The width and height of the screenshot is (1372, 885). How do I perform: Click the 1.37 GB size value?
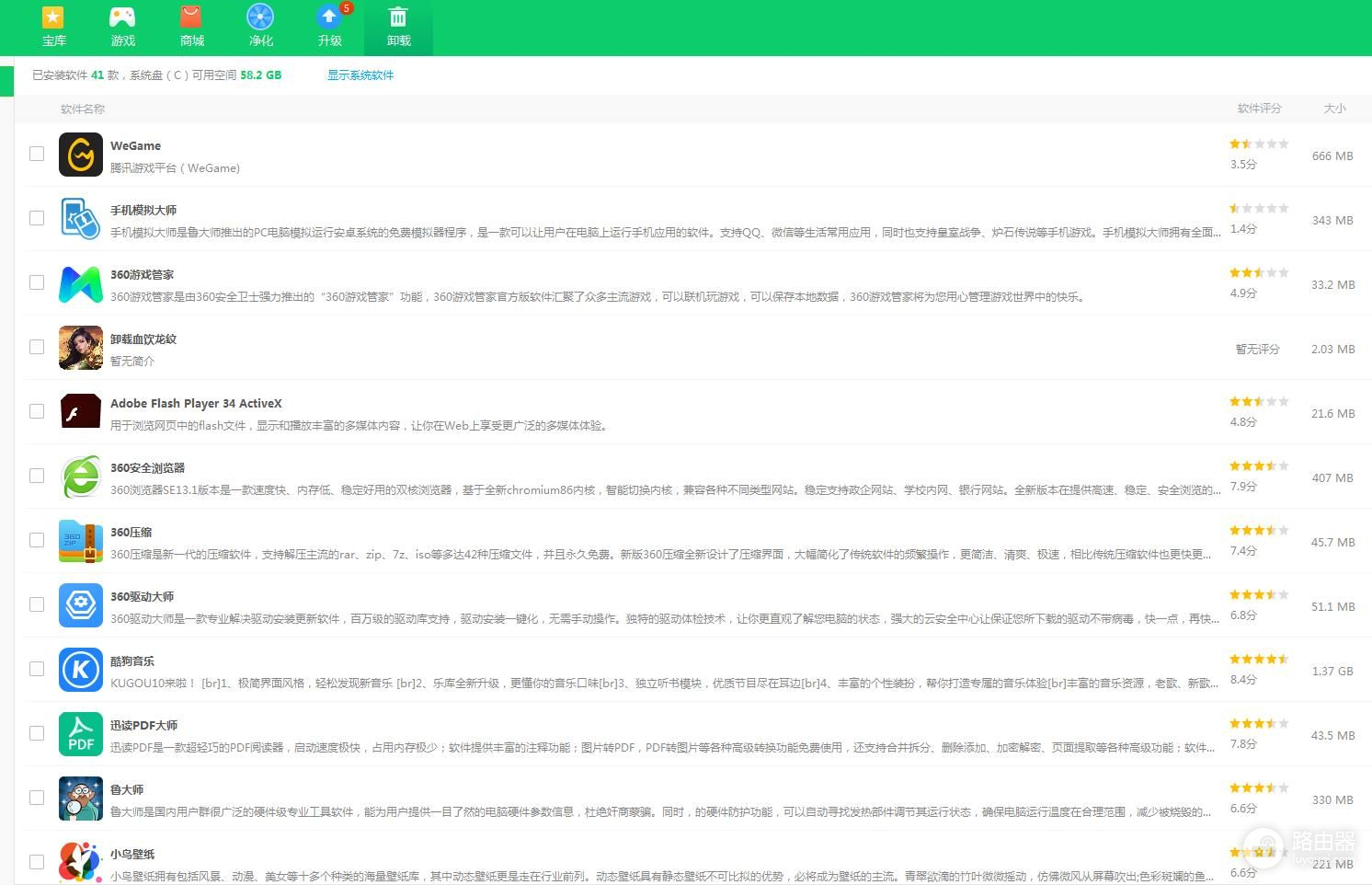click(1332, 672)
